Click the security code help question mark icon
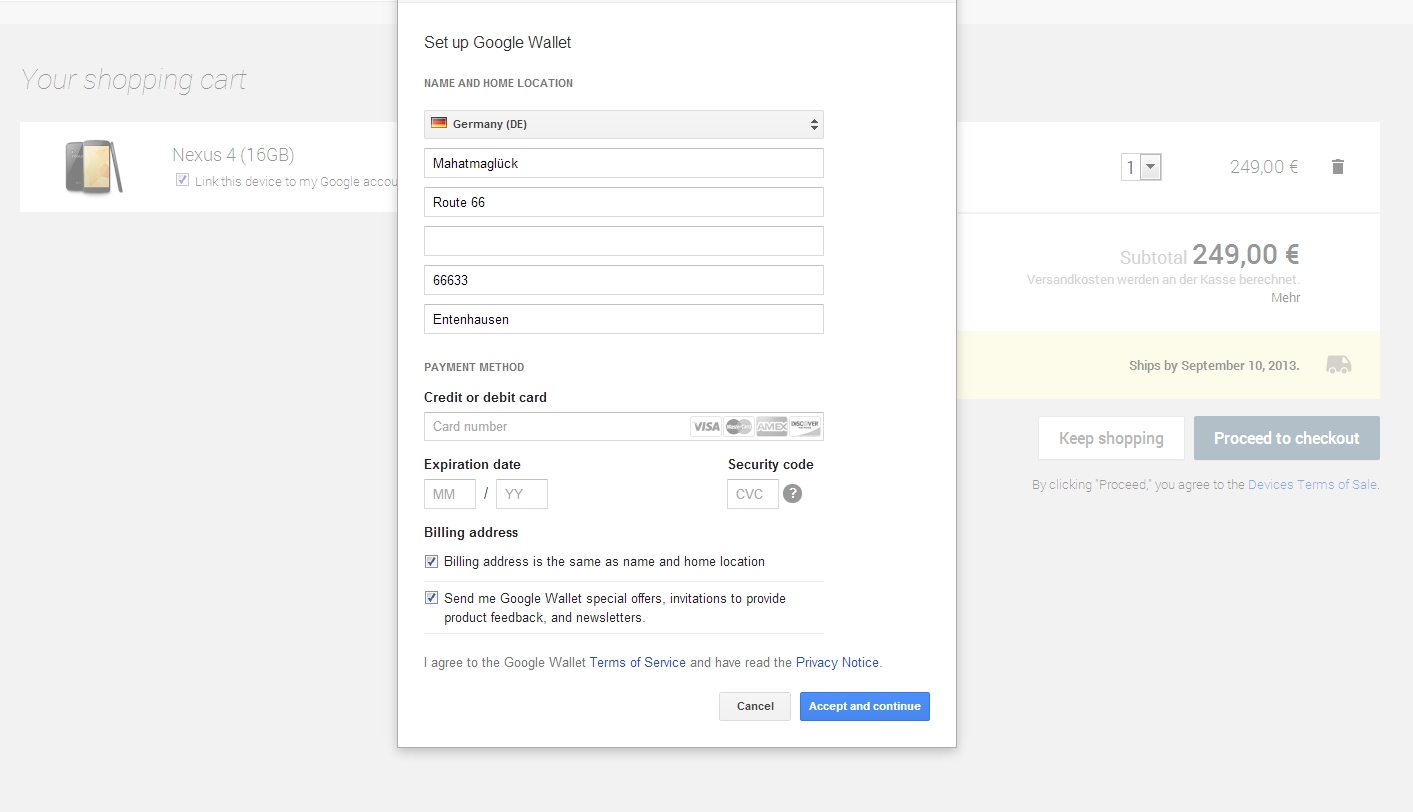This screenshot has width=1413, height=812. point(792,494)
